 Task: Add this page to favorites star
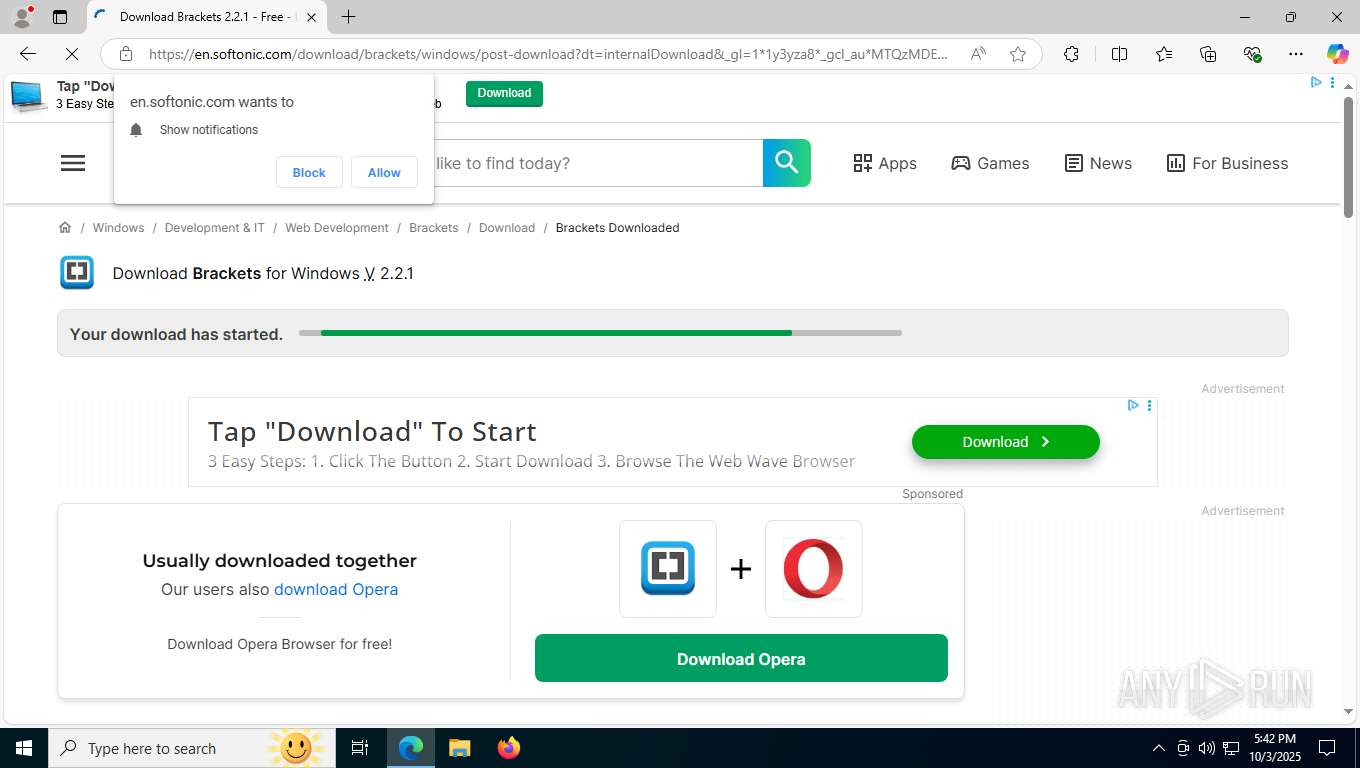pos(1018,54)
